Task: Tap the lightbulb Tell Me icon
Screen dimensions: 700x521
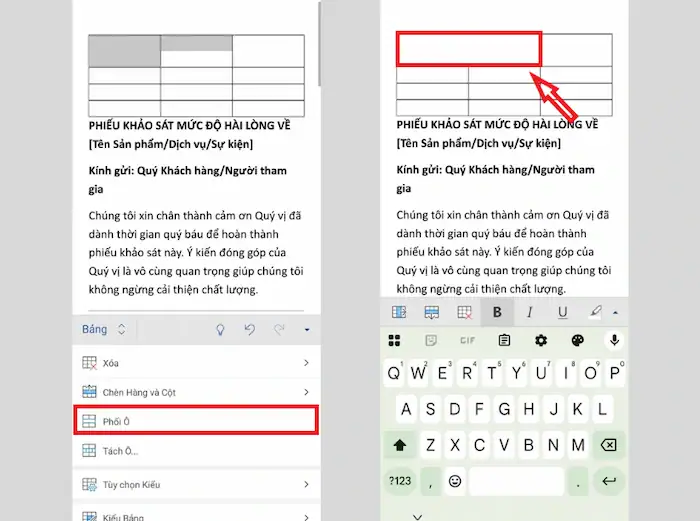Action: (x=220, y=329)
